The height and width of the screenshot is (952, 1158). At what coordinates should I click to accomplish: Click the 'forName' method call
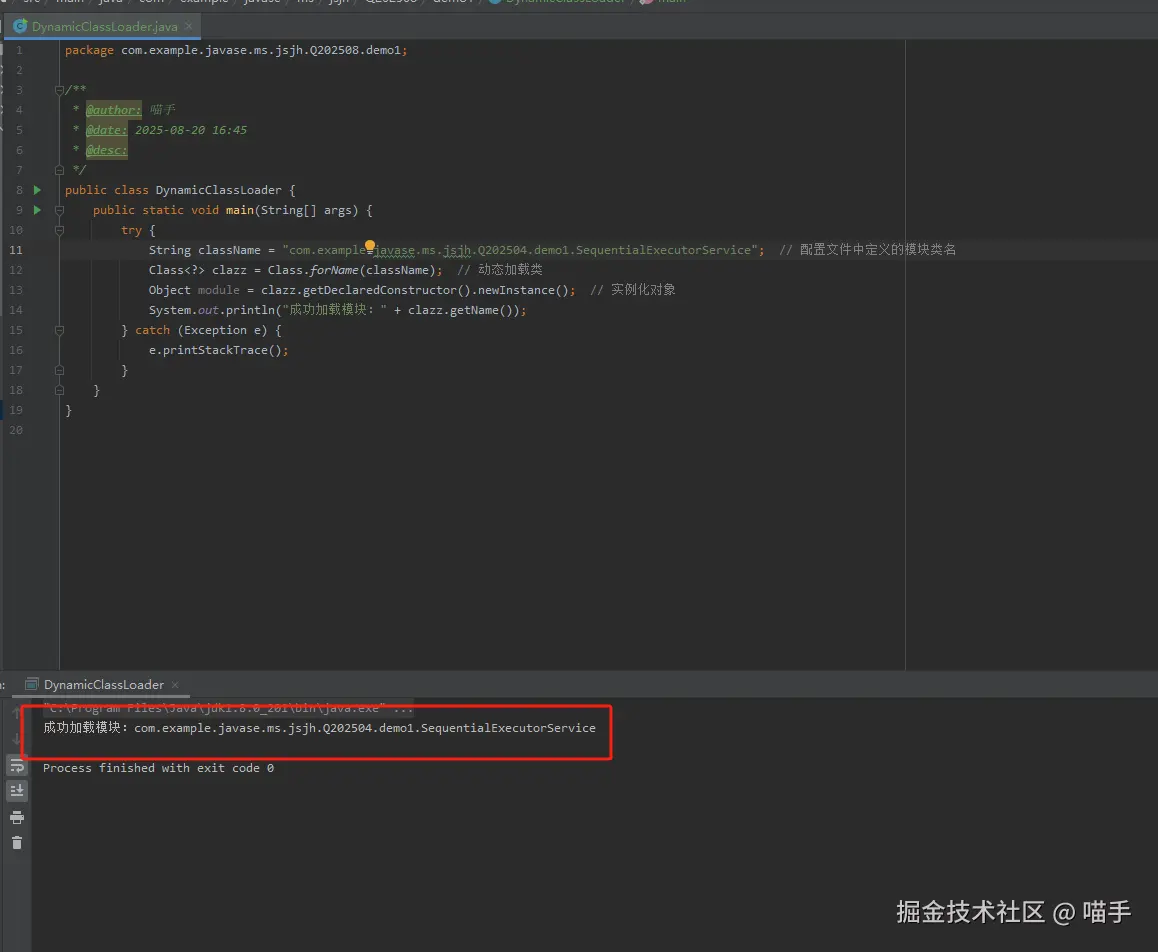334,270
